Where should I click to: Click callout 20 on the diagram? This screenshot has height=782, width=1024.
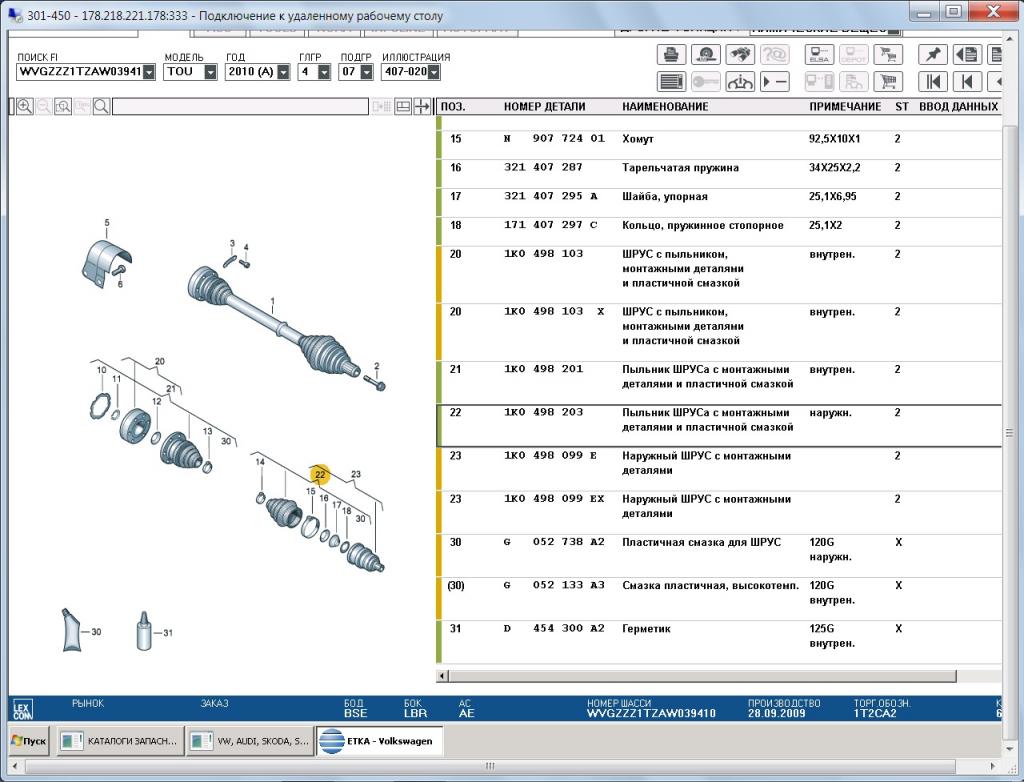(x=159, y=361)
